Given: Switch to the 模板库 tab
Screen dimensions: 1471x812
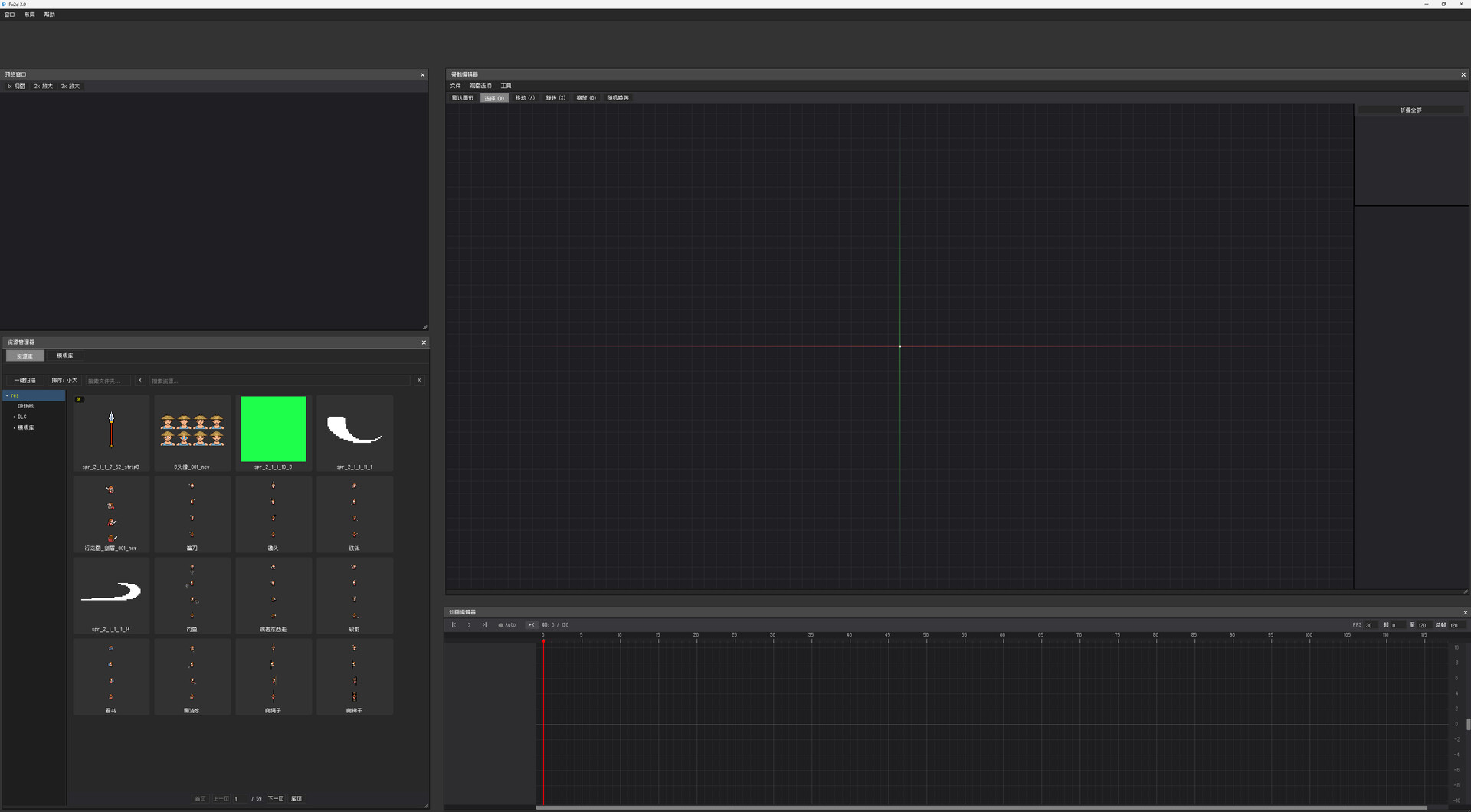Looking at the screenshot, I should (x=65, y=356).
